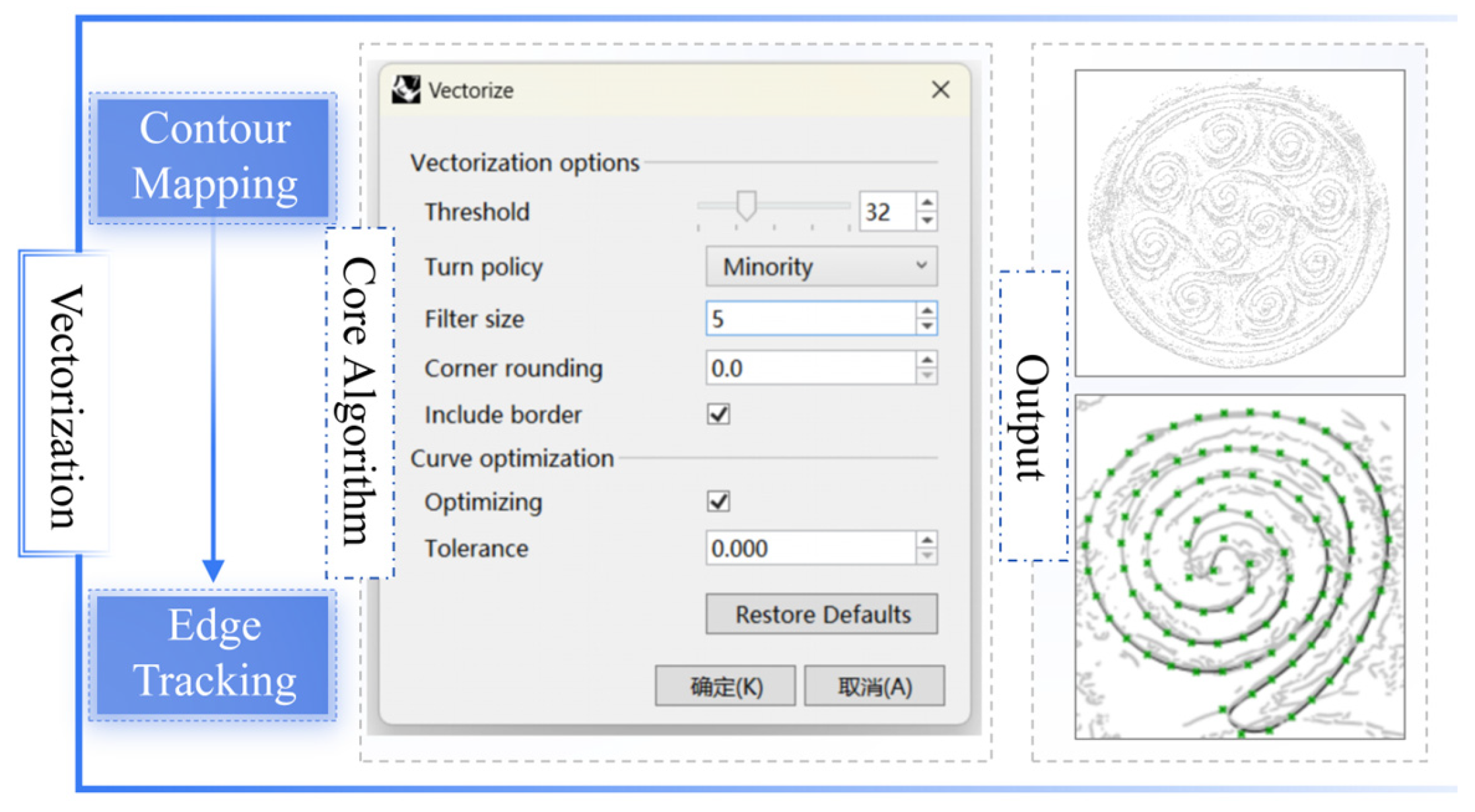The width and height of the screenshot is (1475, 812).
Task: Decrease Threshold with down arrow
Action: tap(927, 220)
